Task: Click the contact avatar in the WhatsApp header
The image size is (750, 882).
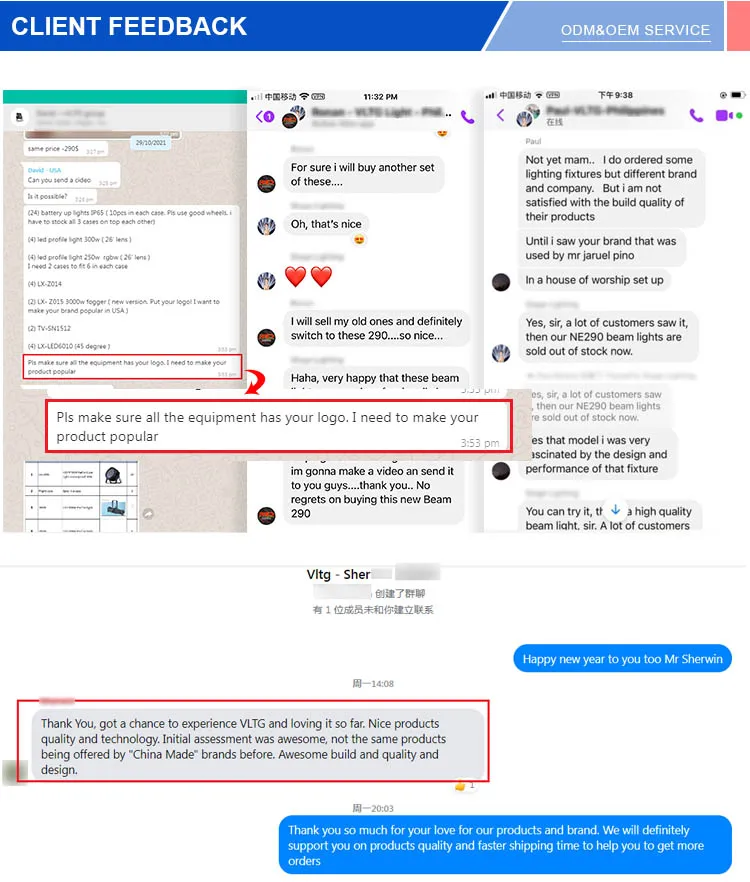Action: [19, 116]
